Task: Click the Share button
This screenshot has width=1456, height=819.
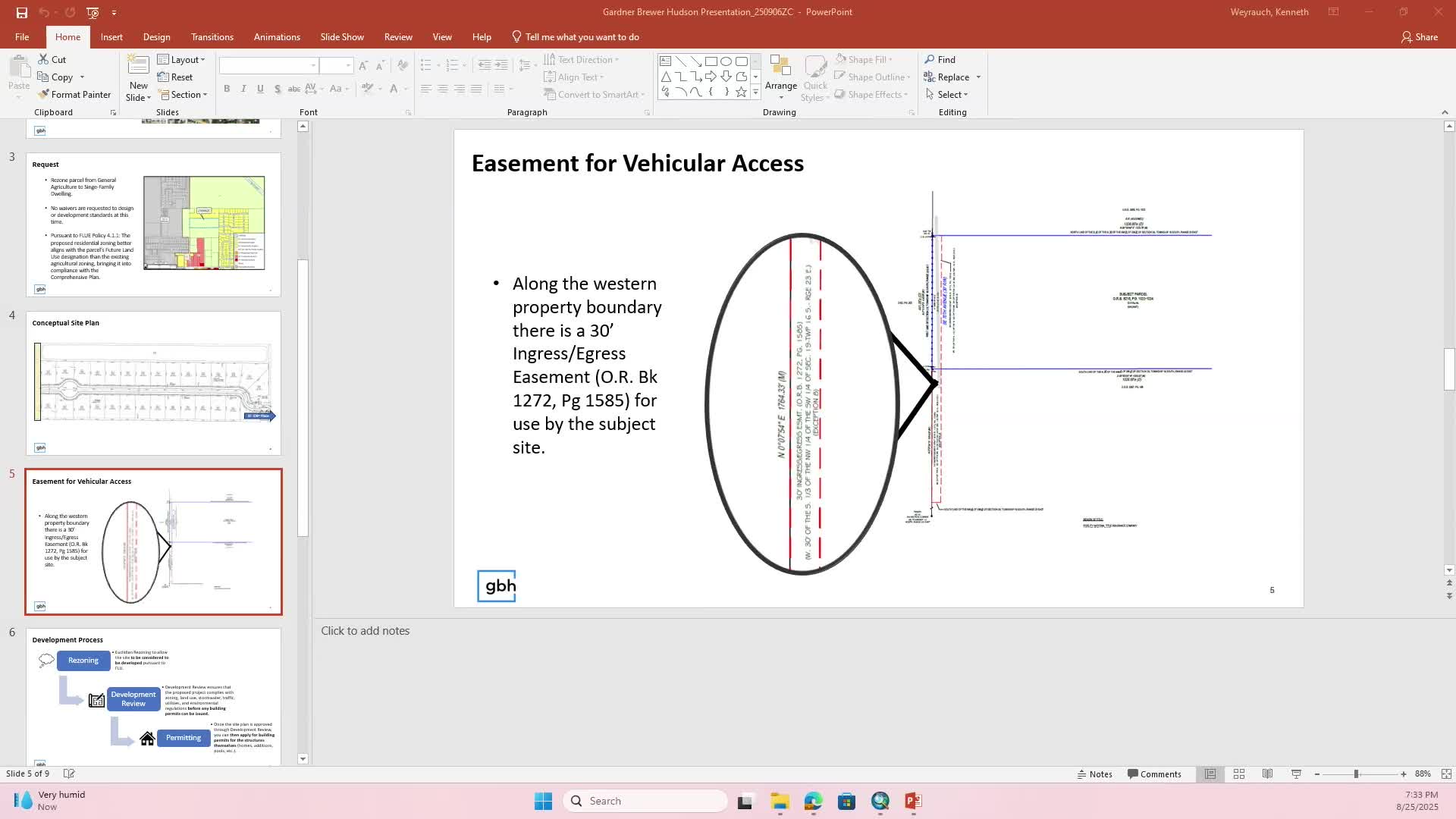Action: tap(1420, 37)
